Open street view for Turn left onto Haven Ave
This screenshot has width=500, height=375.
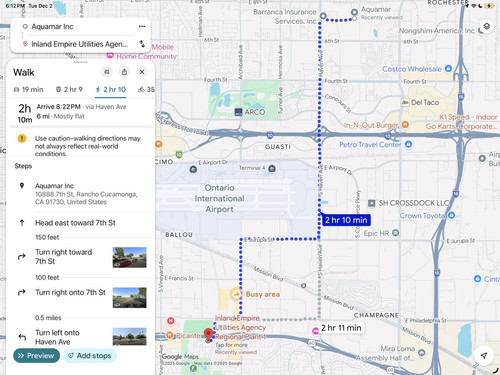(x=130, y=337)
